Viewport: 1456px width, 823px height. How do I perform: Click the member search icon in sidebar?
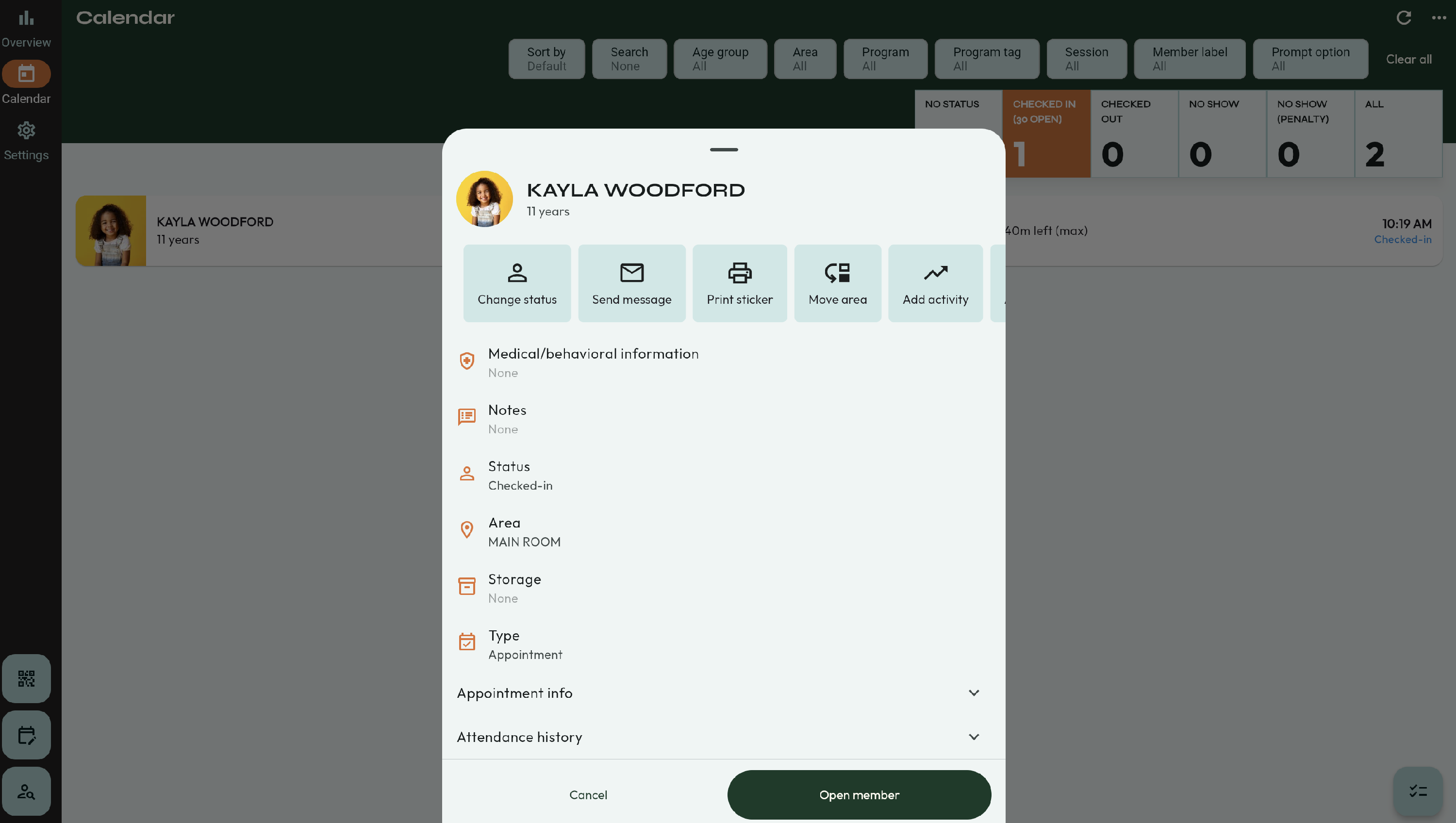tap(26, 791)
